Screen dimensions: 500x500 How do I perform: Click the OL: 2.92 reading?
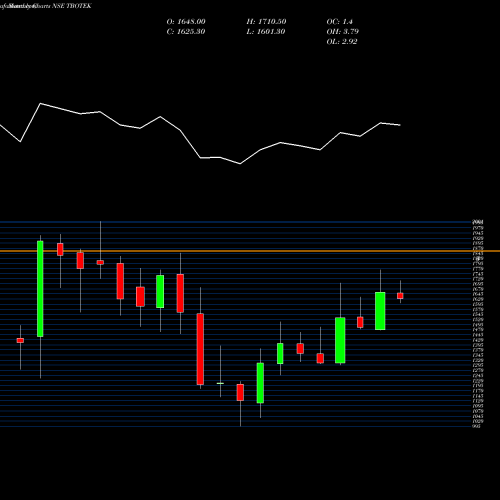342,41
